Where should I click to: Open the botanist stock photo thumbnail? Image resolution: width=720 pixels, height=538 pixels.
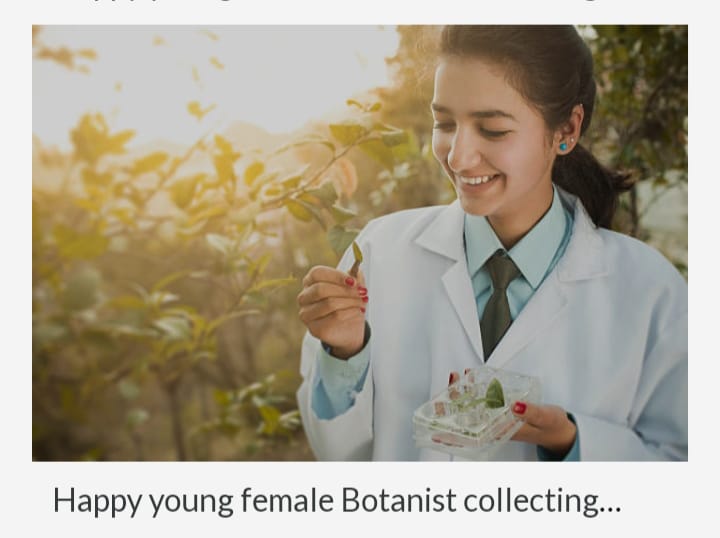(x=360, y=243)
